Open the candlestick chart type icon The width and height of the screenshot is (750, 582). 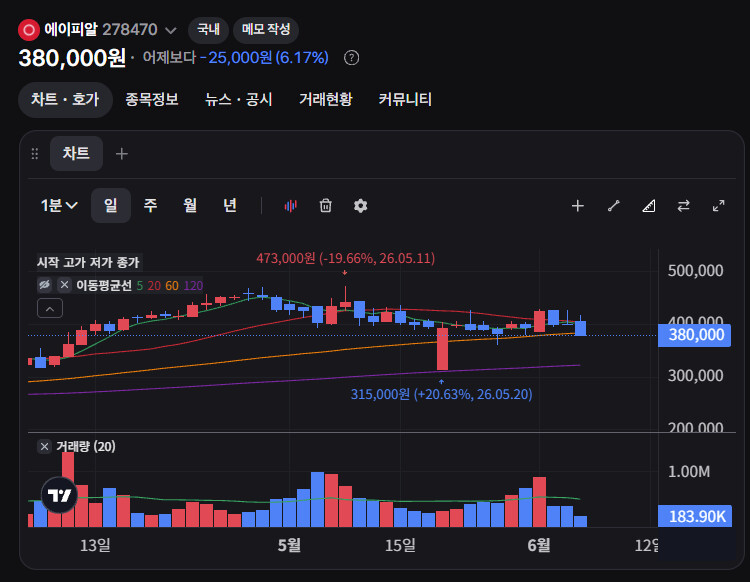pyautogui.click(x=290, y=206)
